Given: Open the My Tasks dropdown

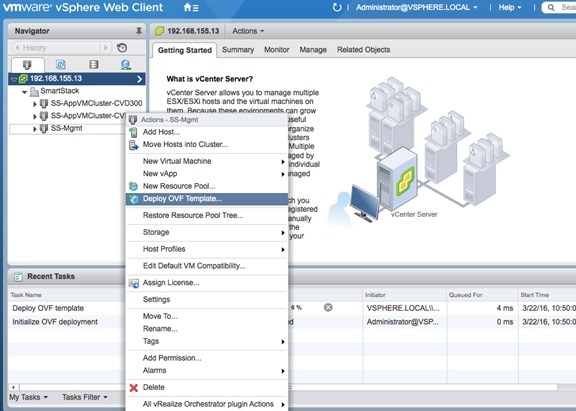Looking at the screenshot, I should point(28,397).
